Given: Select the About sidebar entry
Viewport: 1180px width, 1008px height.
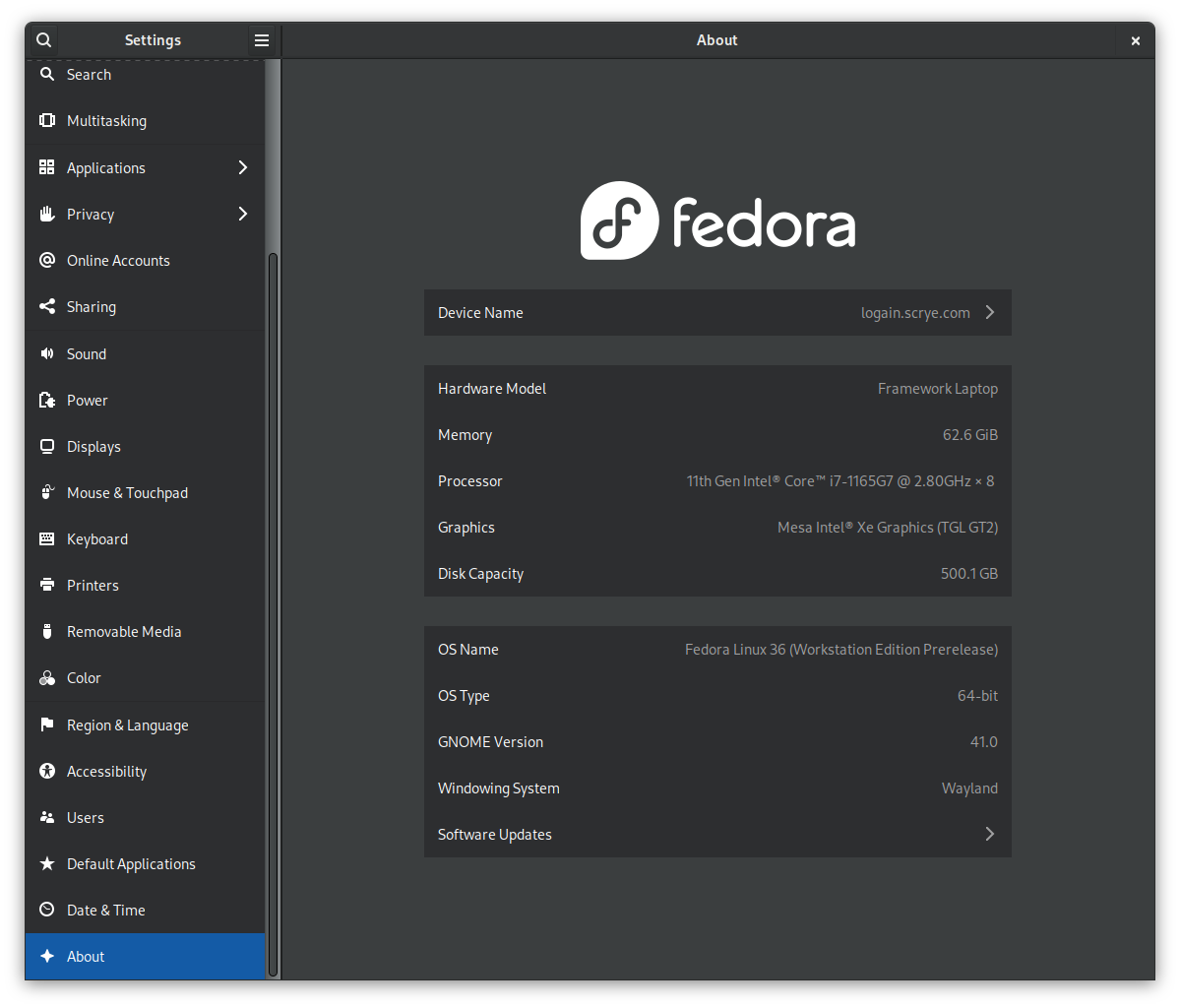Looking at the screenshot, I should click(x=146, y=956).
